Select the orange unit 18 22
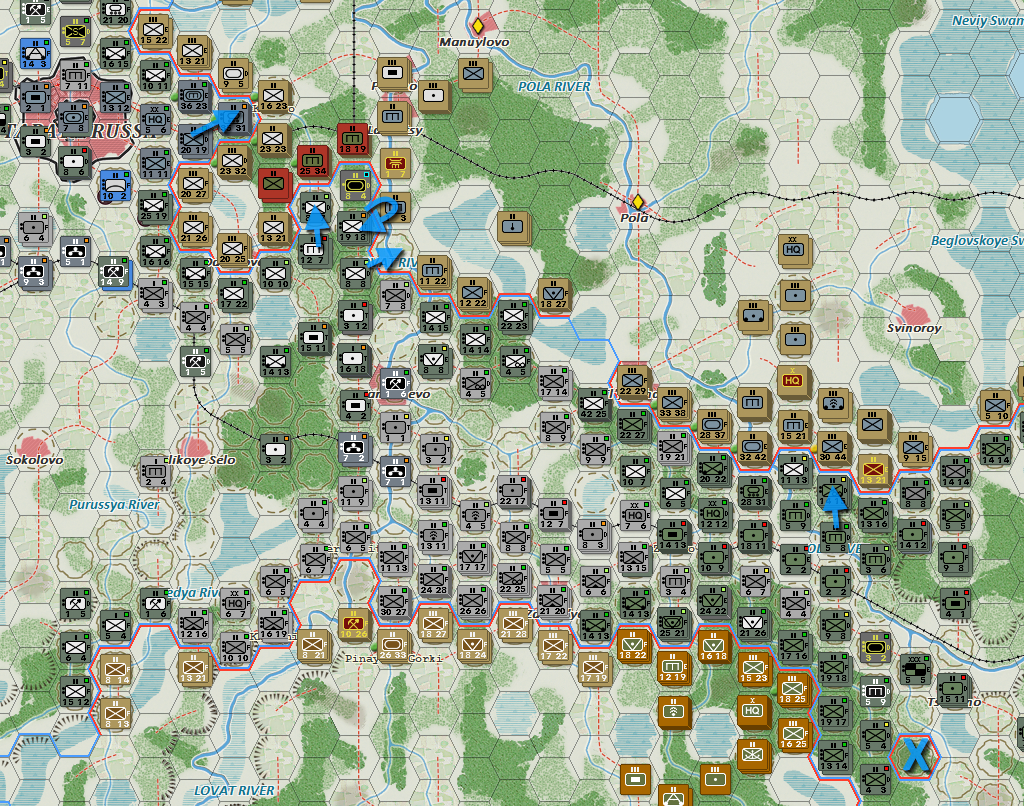The width and height of the screenshot is (1024, 806). [632, 645]
